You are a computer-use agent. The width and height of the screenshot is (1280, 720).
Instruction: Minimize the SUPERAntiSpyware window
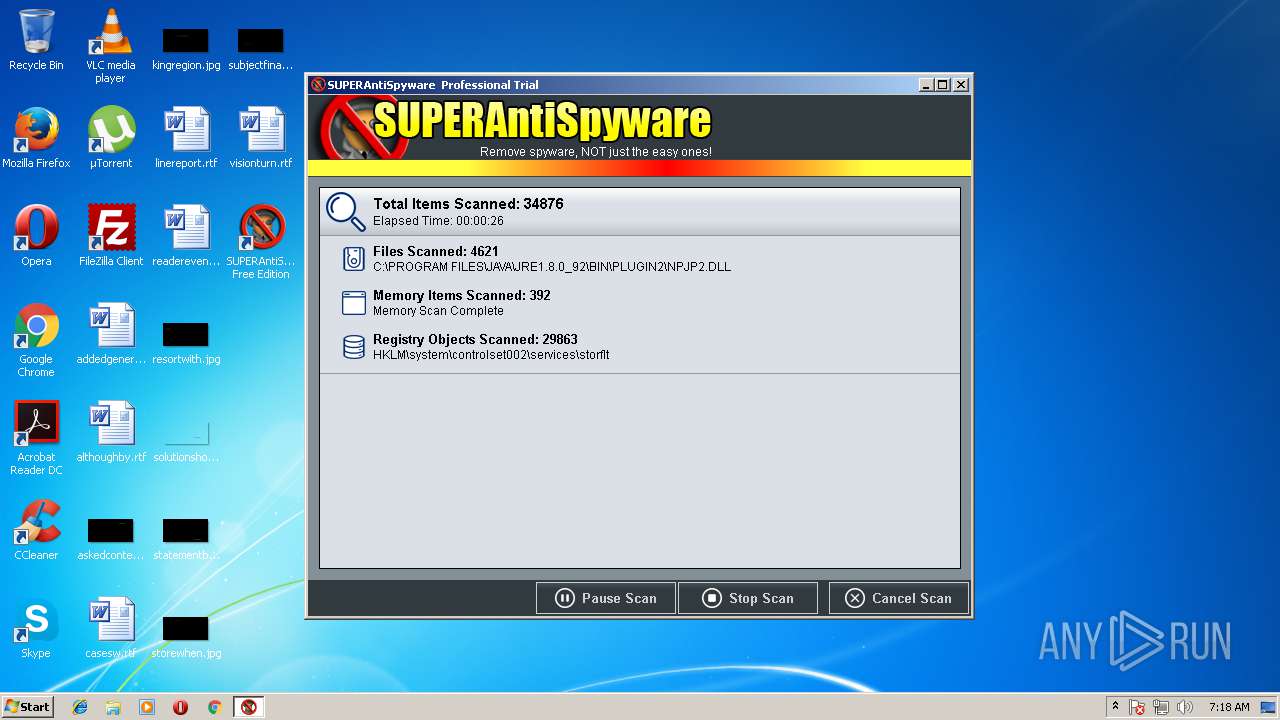coord(926,85)
